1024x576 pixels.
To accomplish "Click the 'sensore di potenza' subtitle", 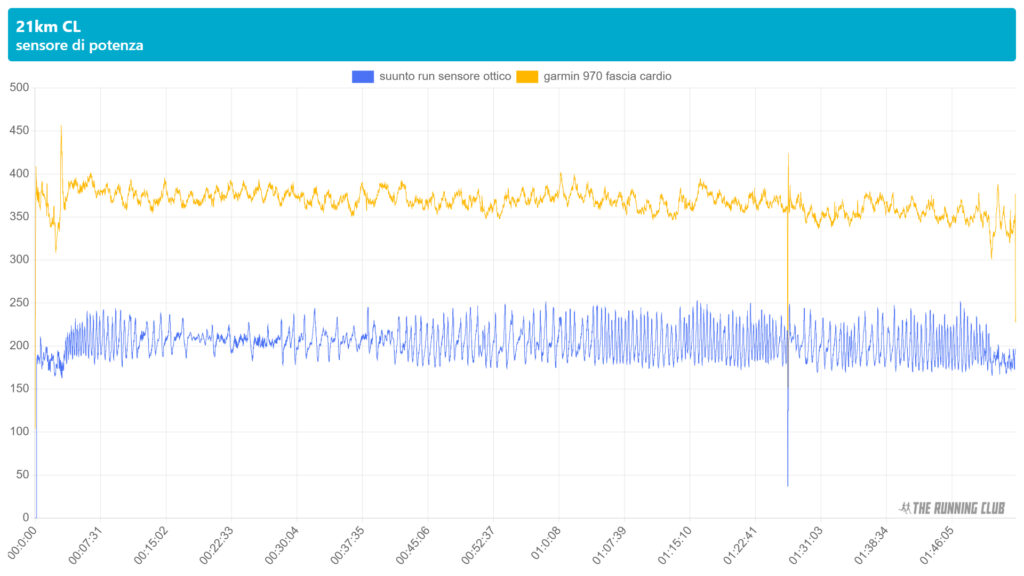I will (79, 45).
